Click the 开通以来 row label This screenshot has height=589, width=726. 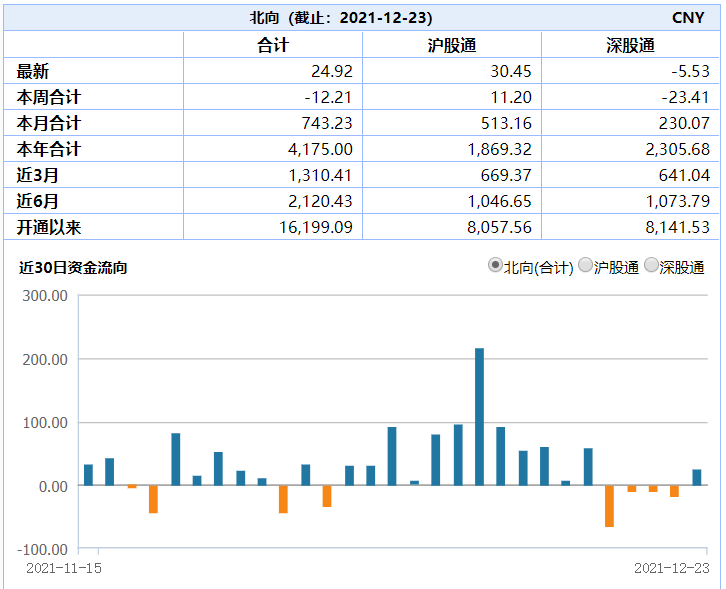pos(49,227)
